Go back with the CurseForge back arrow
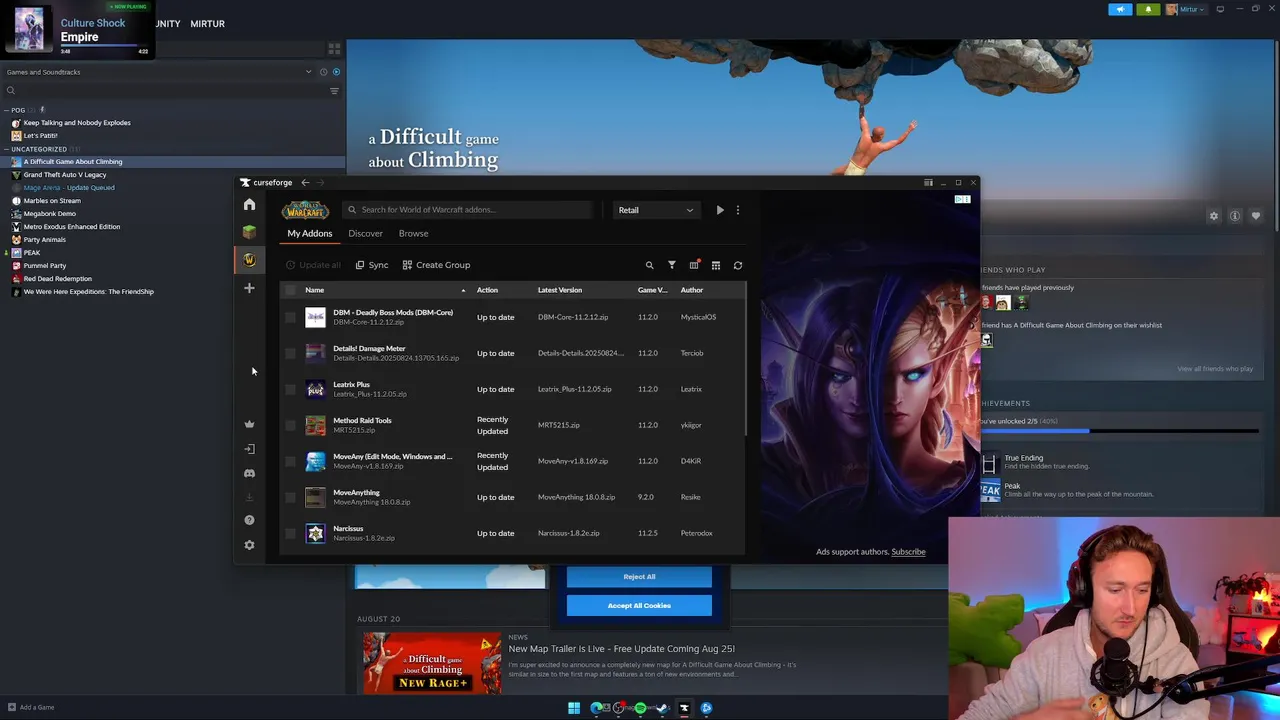This screenshot has height=720, width=1280. [305, 183]
